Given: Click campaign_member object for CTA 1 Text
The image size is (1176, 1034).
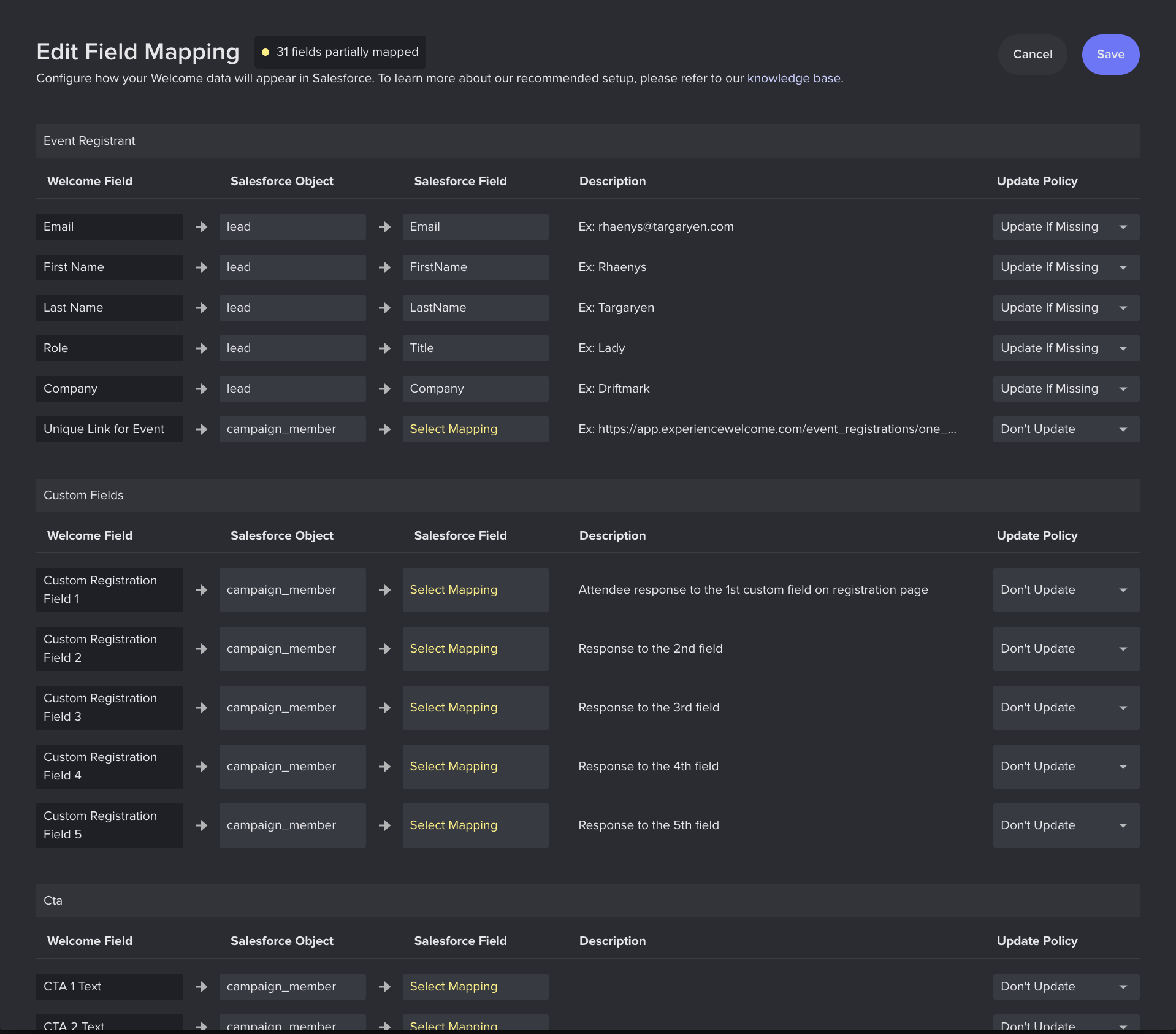Looking at the screenshot, I should tap(292, 987).
